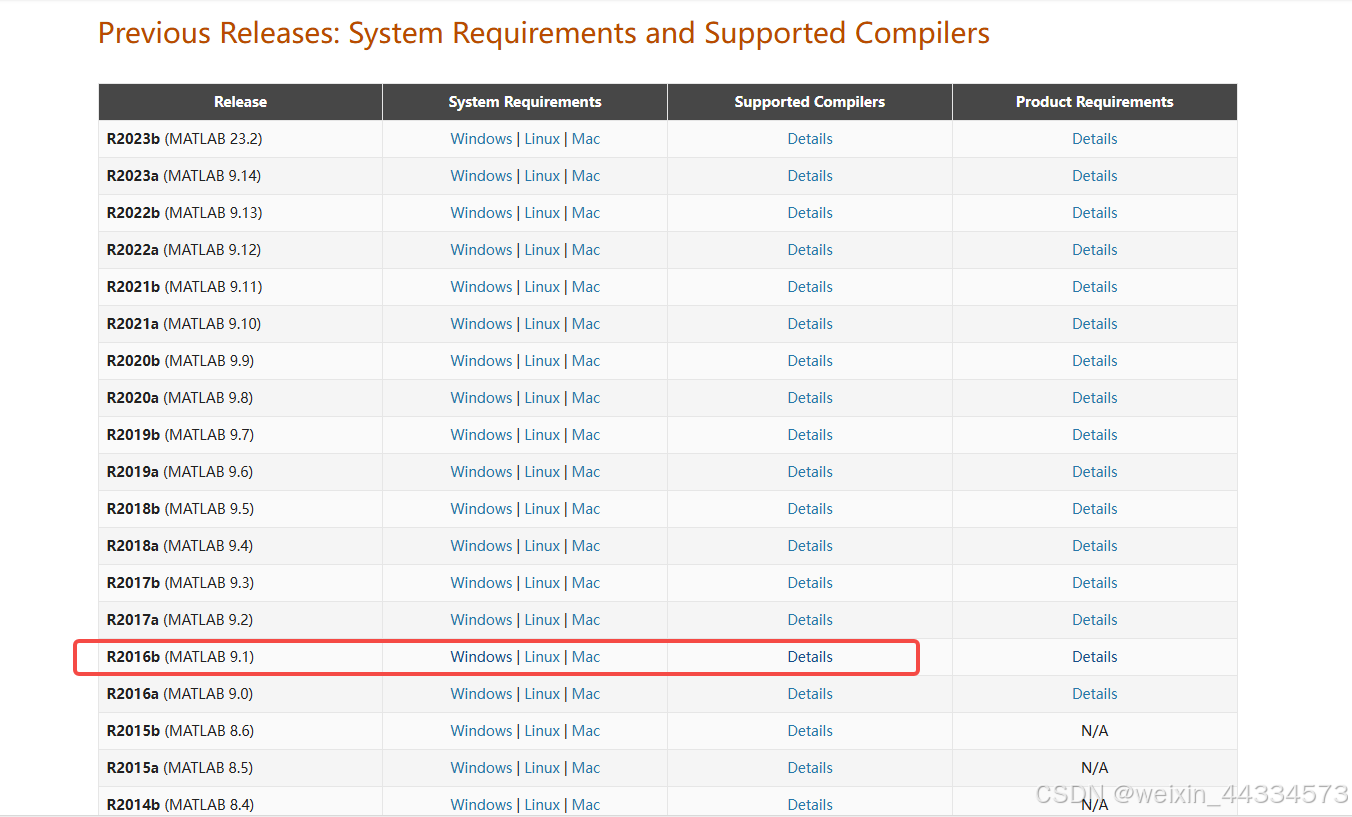Screen dimensions: 1352x817
Task: Open Mac requirements for R2023a
Action: (586, 176)
